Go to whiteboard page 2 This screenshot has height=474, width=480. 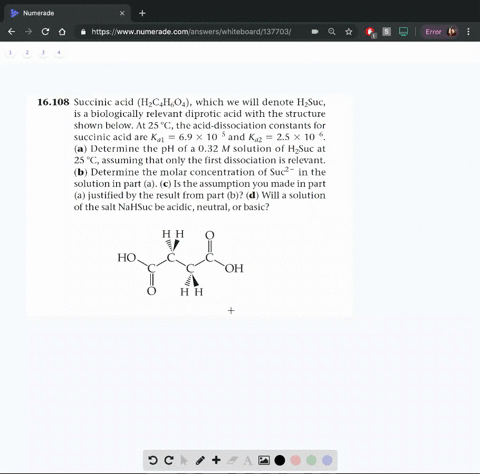tap(27, 52)
